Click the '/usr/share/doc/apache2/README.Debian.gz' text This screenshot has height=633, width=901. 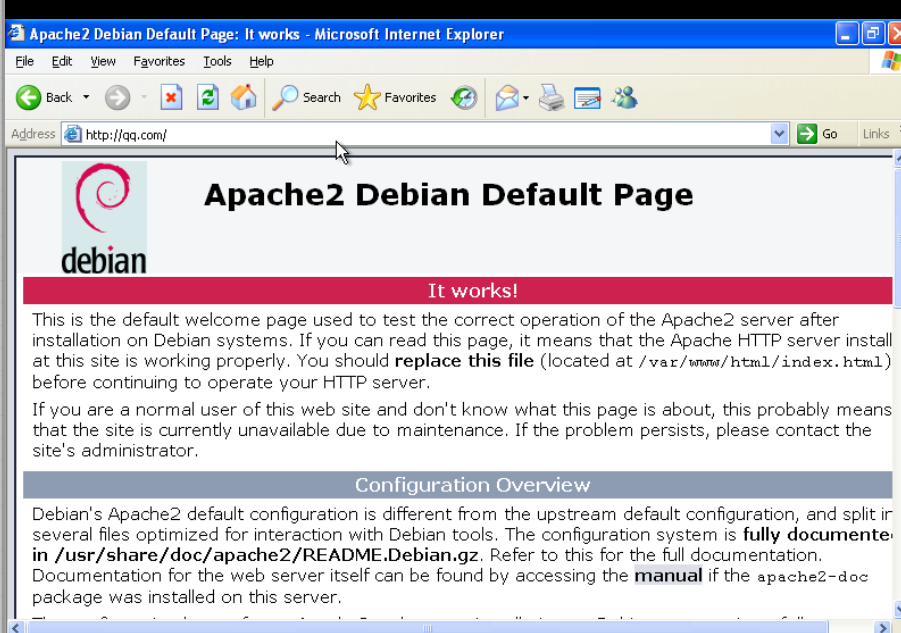(x=267, y=555)
